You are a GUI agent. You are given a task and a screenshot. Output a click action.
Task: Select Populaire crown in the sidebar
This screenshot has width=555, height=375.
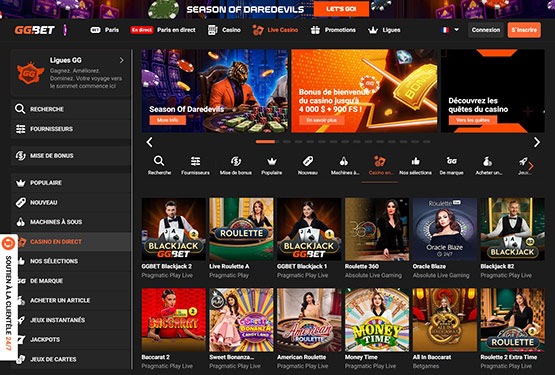click(70, 183)
